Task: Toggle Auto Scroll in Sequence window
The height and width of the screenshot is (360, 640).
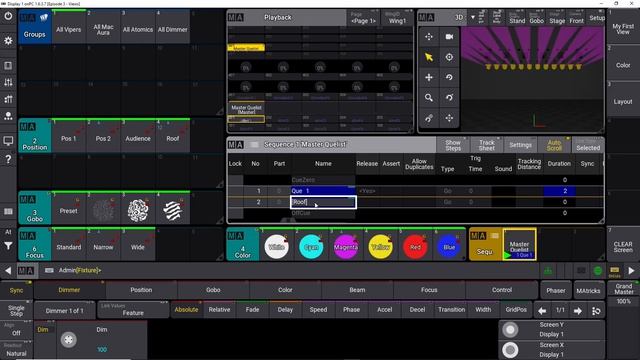Action: point(554,145)
